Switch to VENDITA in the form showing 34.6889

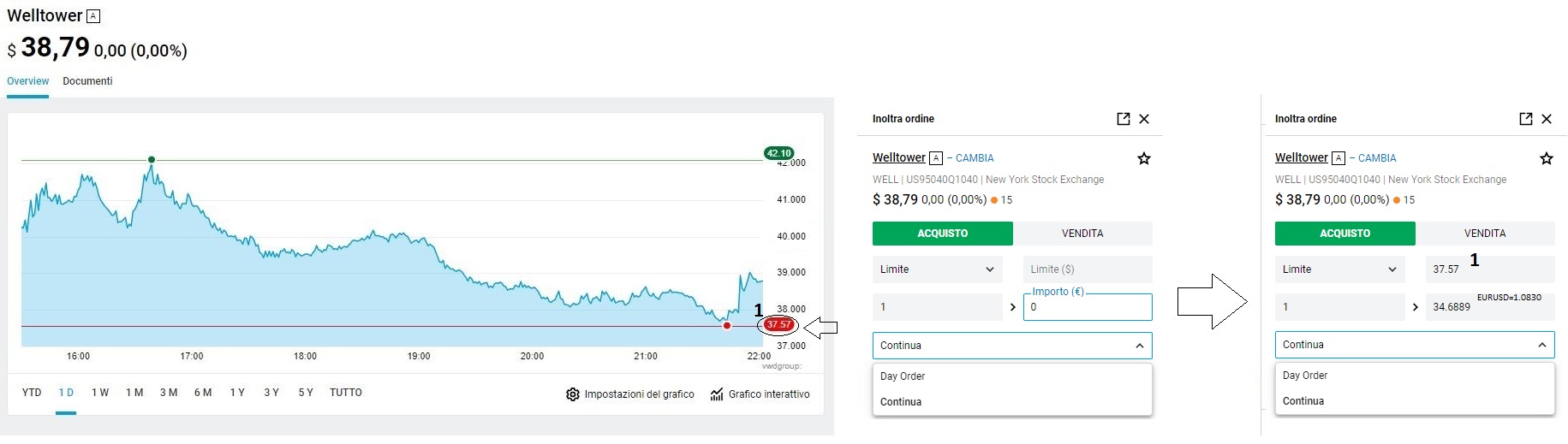[1484, 234]
